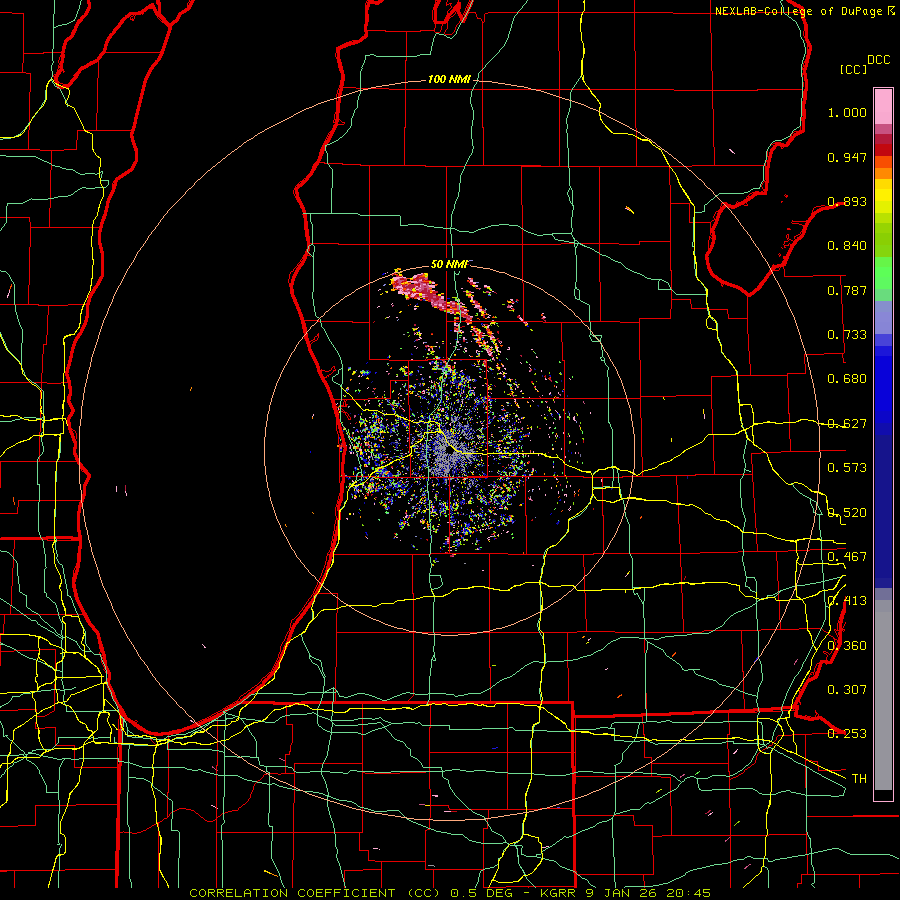Click the 0.467 scale value
Screen dimensions: 900x900
click(847, 557)
